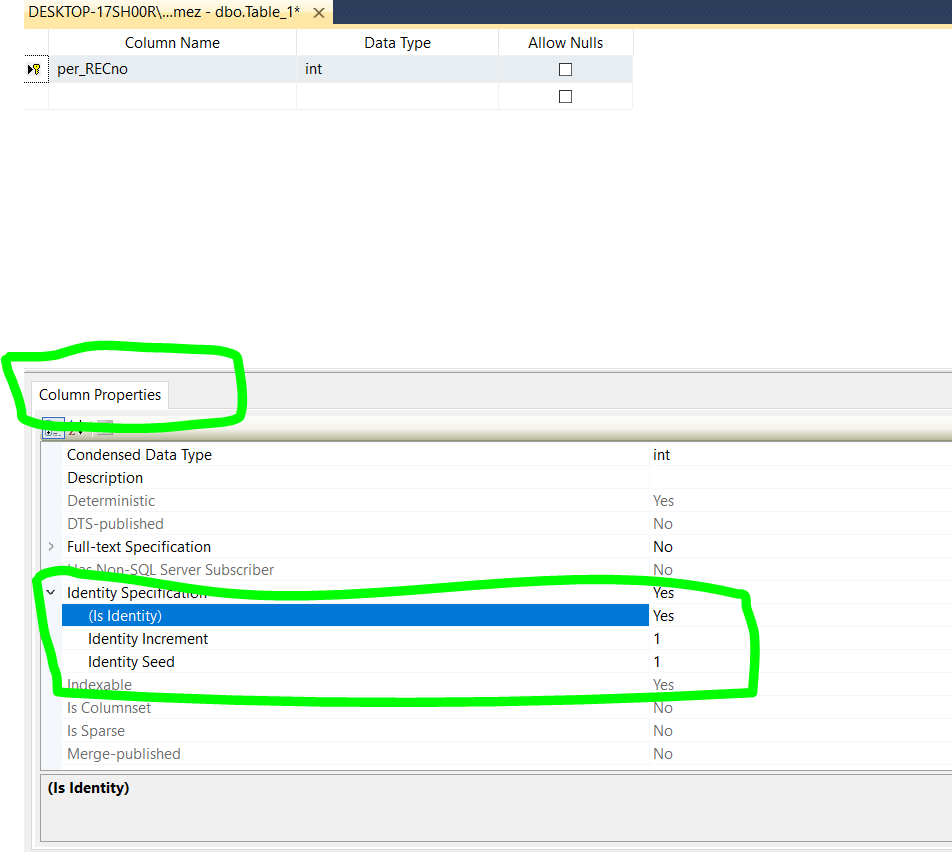
Task: Select the Identity Seed property row
Action: [x=131, y=661]
